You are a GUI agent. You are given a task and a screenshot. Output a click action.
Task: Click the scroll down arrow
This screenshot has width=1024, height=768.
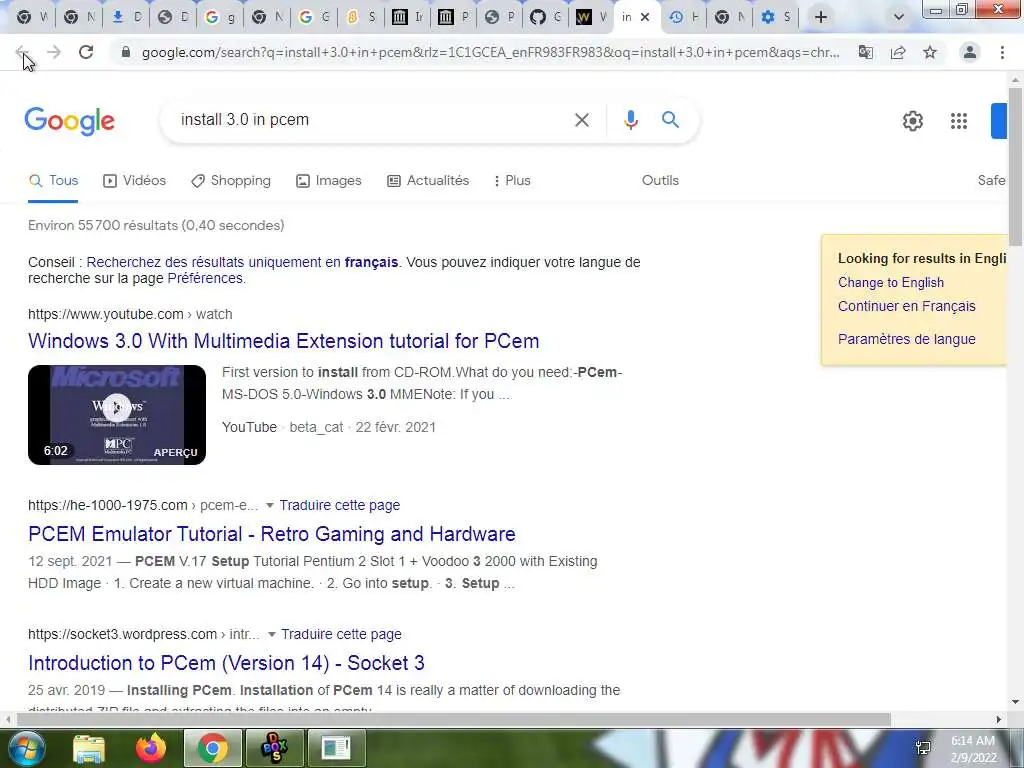pos(1015,703)
